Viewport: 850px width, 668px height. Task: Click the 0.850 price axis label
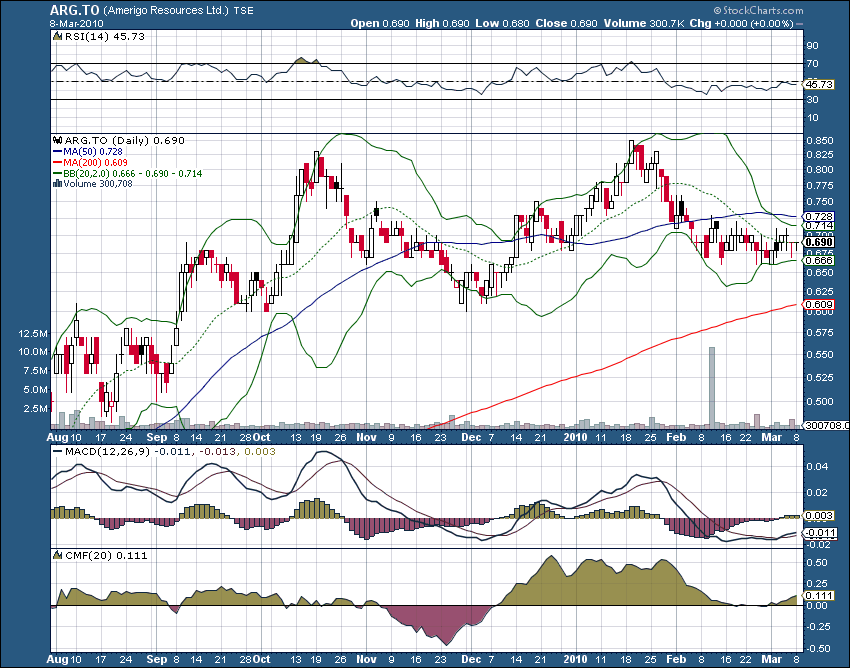coord(820,140)
